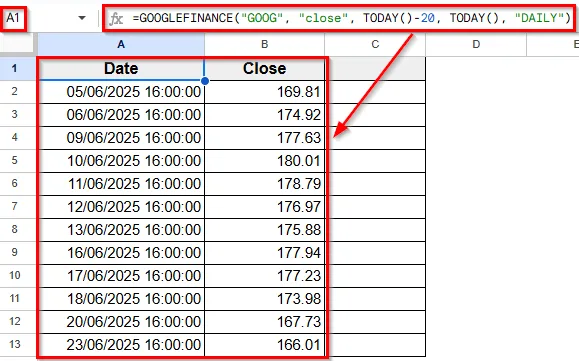Select row 4 header

coord(14,137)
